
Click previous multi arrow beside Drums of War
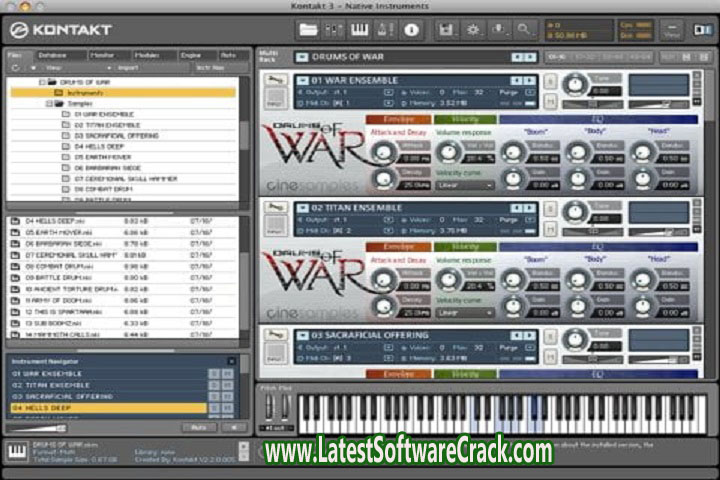coord(518,57)
